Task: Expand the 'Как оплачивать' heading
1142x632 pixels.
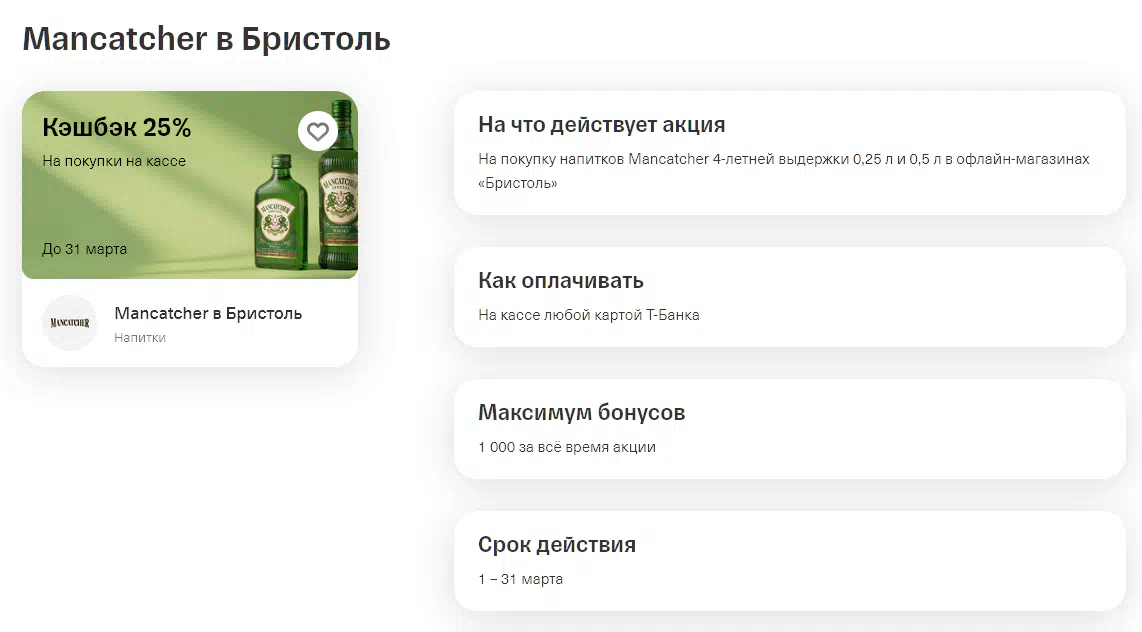Action: (560, 280)
